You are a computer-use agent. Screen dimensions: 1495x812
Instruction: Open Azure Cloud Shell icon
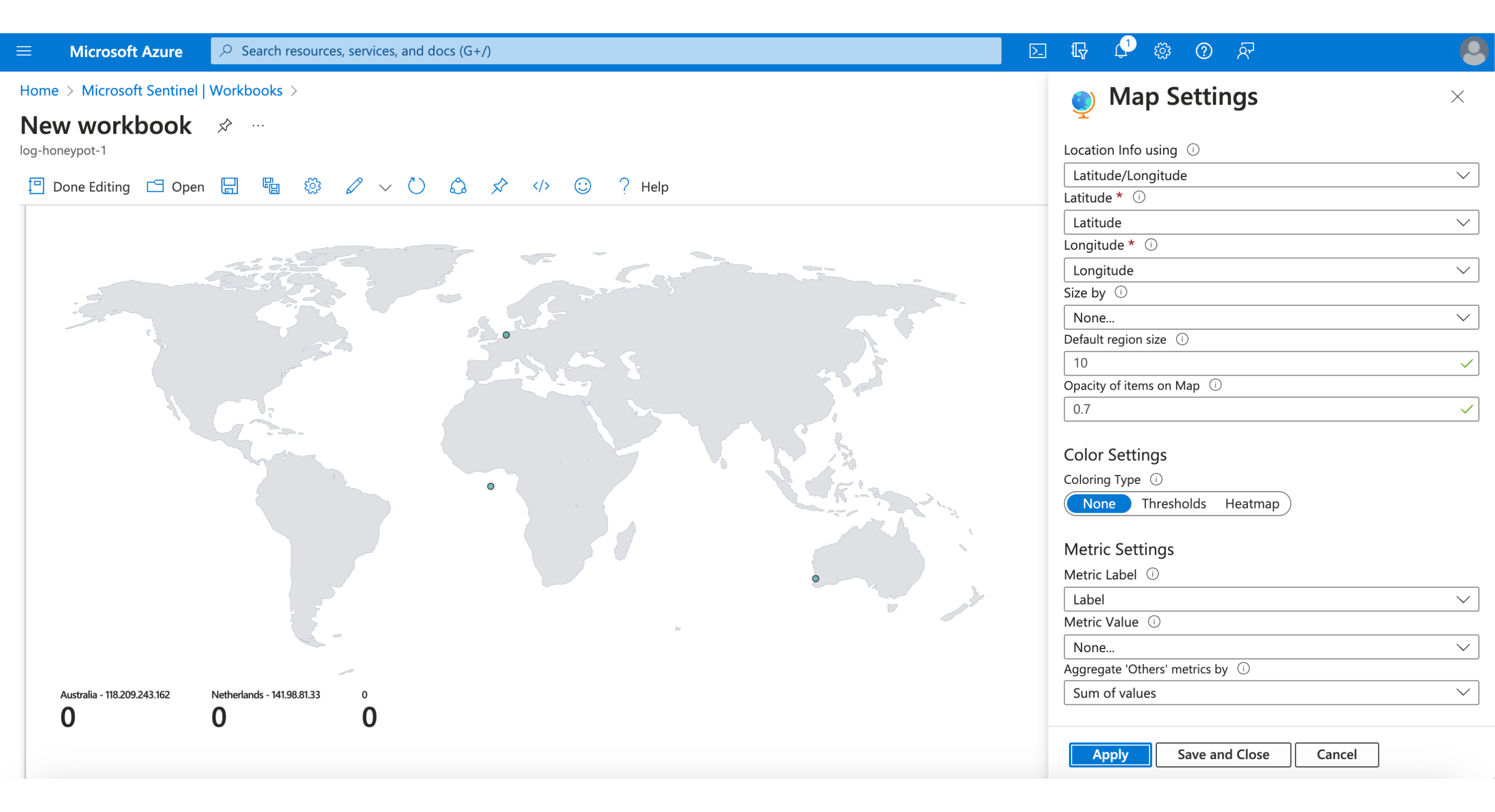click(1037, 51)
